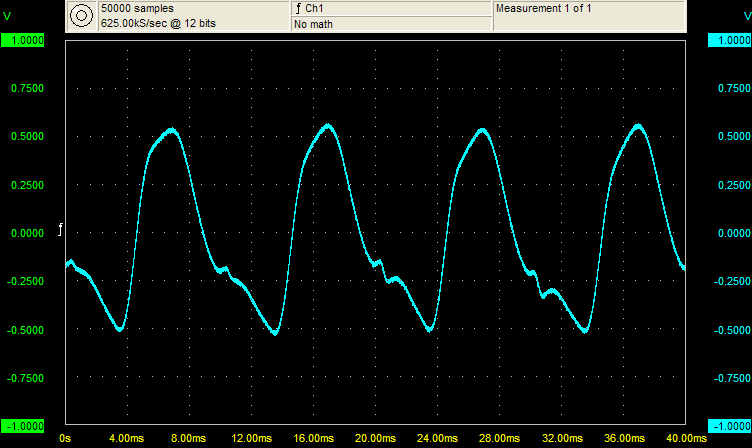
Task: Click 'Measurement 1 of 1' label
Action: coord(543,9)
